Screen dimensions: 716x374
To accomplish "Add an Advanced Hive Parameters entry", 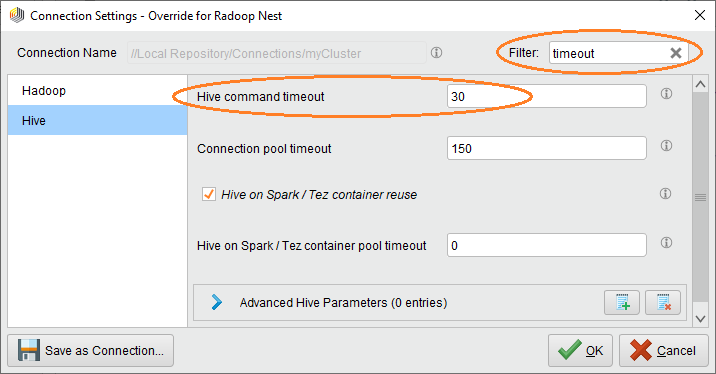I will pos(622,302).
